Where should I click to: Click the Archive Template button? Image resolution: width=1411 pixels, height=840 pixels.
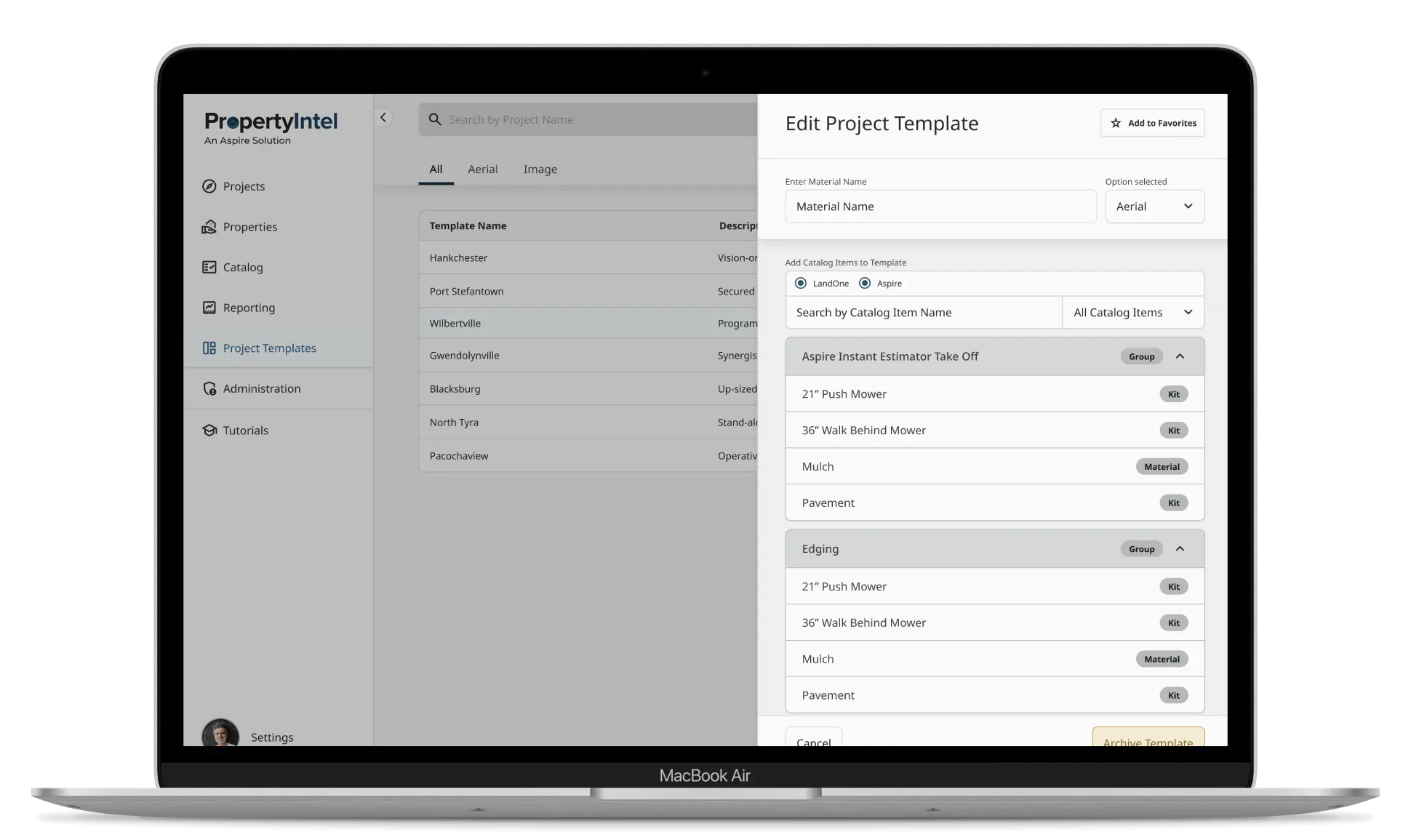coord(1148,738)
